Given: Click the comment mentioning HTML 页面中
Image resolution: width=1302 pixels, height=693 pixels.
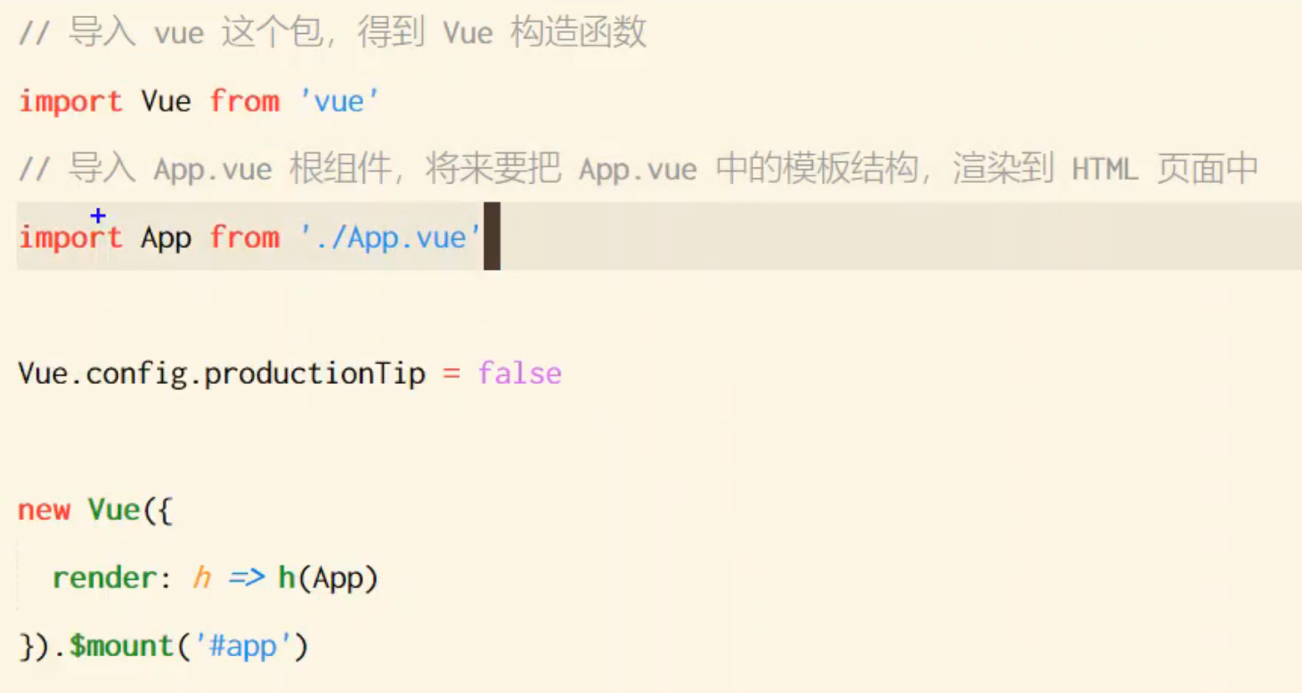Looking at the screenshot, I should [638, 169].
